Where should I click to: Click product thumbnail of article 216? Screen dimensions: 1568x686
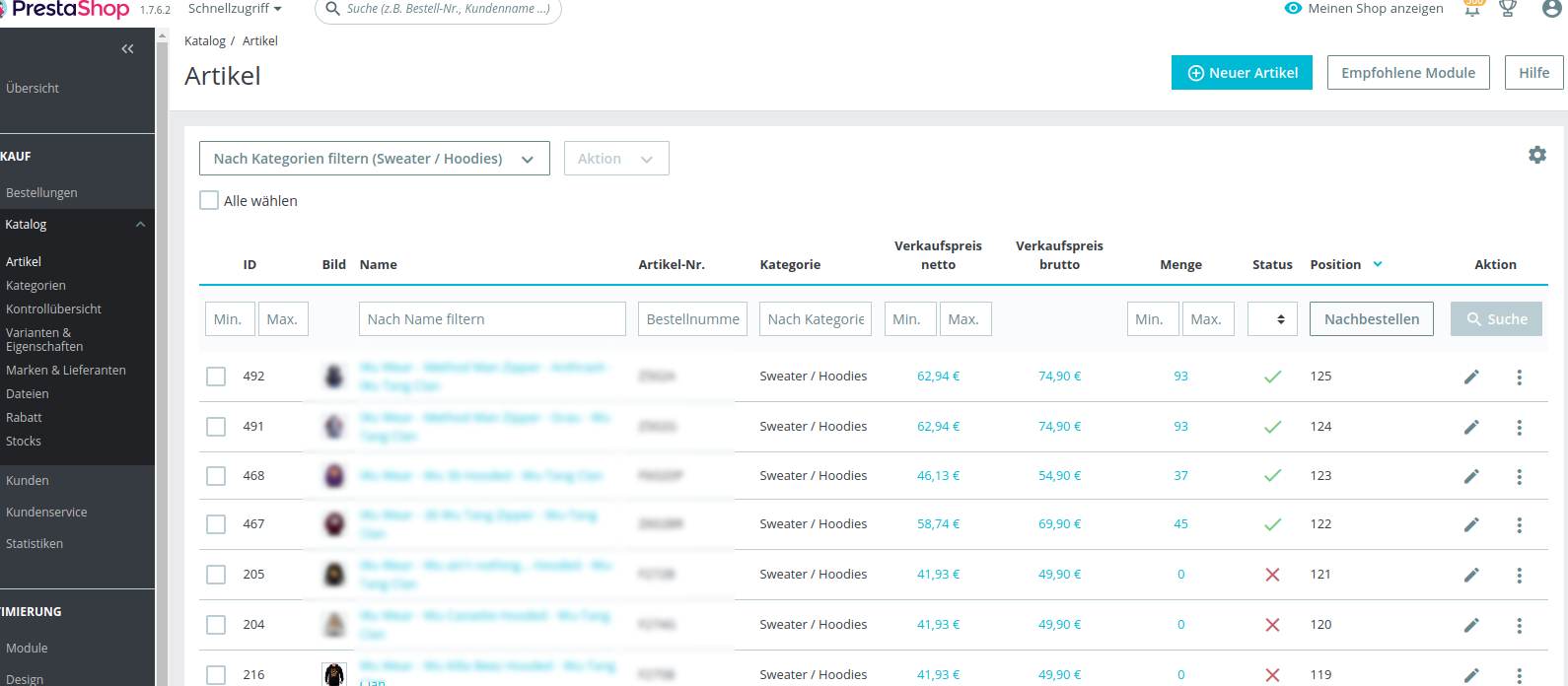click(334, 674)
